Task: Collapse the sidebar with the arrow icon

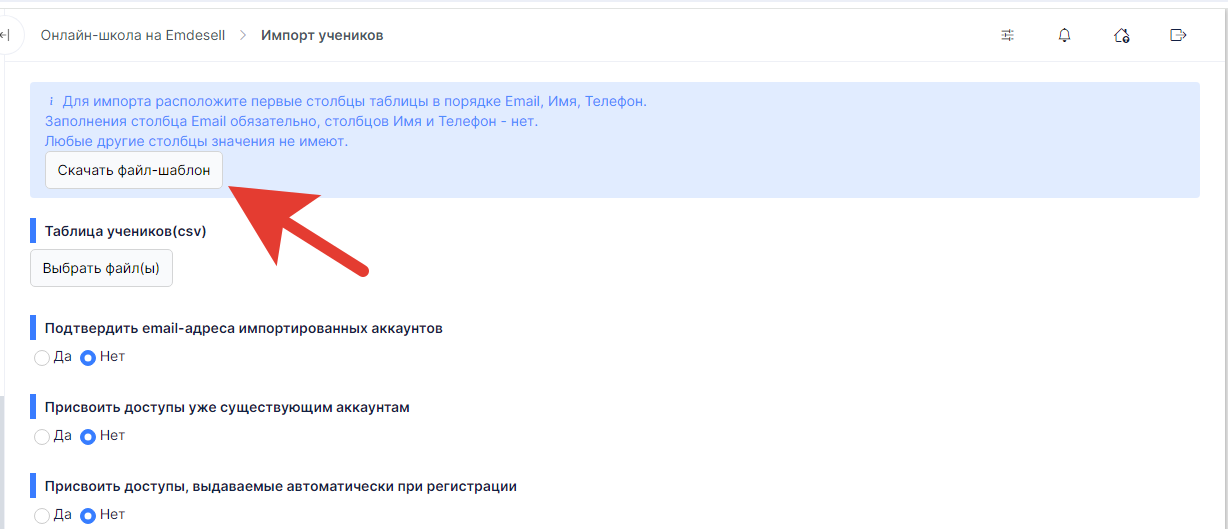Action: [6, 36]
